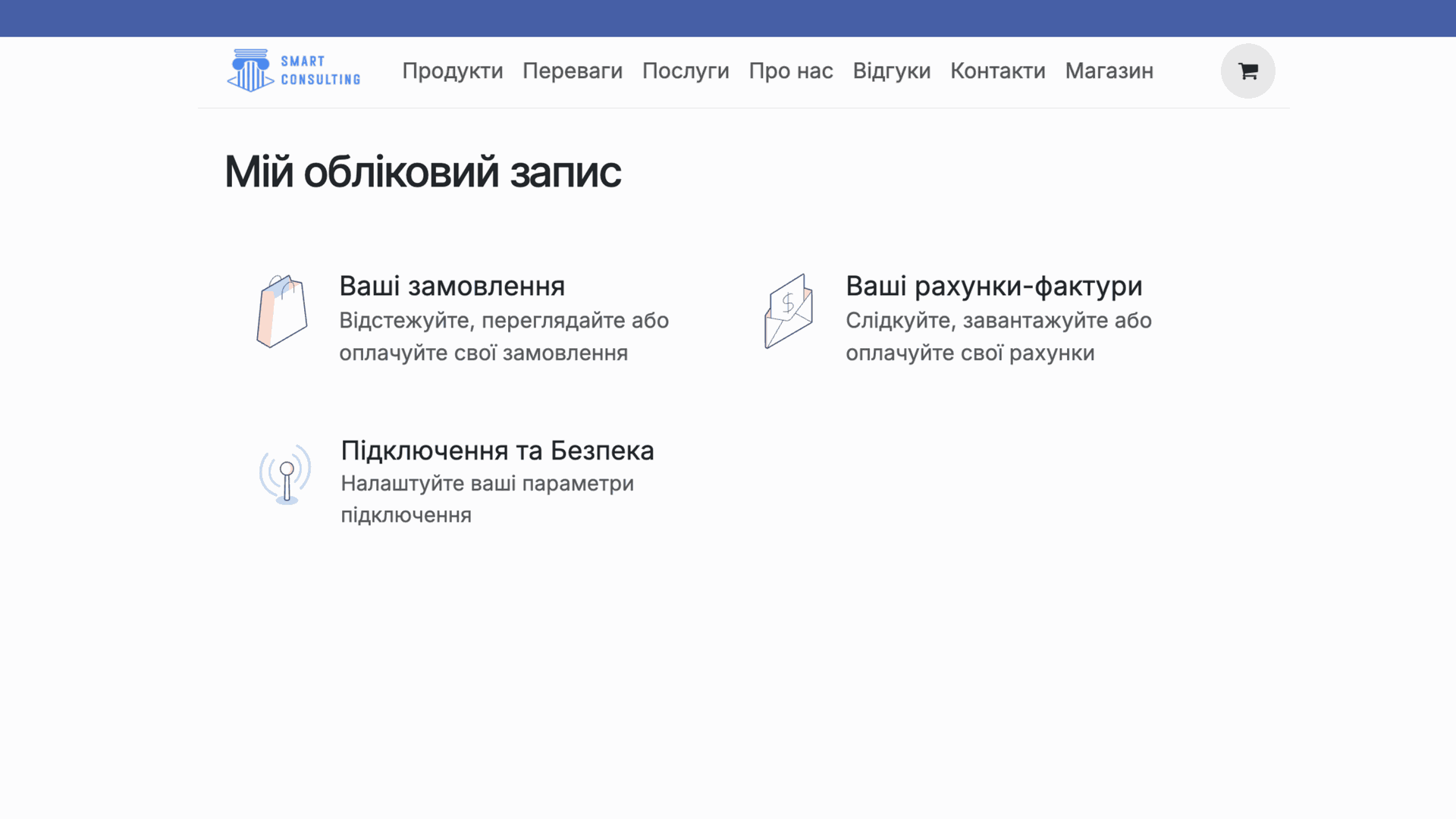Click the connection settings description text

tap(487, 499)
